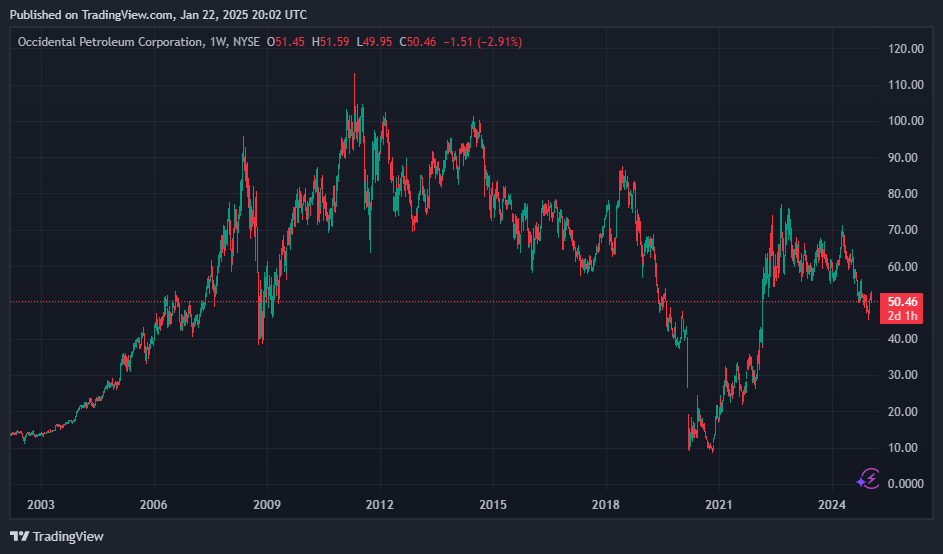Click the 2006 time axis label
943x554 pixels.
click(154, 504)
